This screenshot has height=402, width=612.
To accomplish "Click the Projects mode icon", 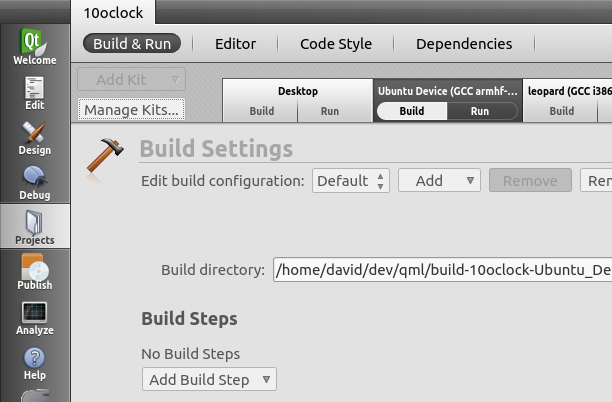I will (35, 226).
